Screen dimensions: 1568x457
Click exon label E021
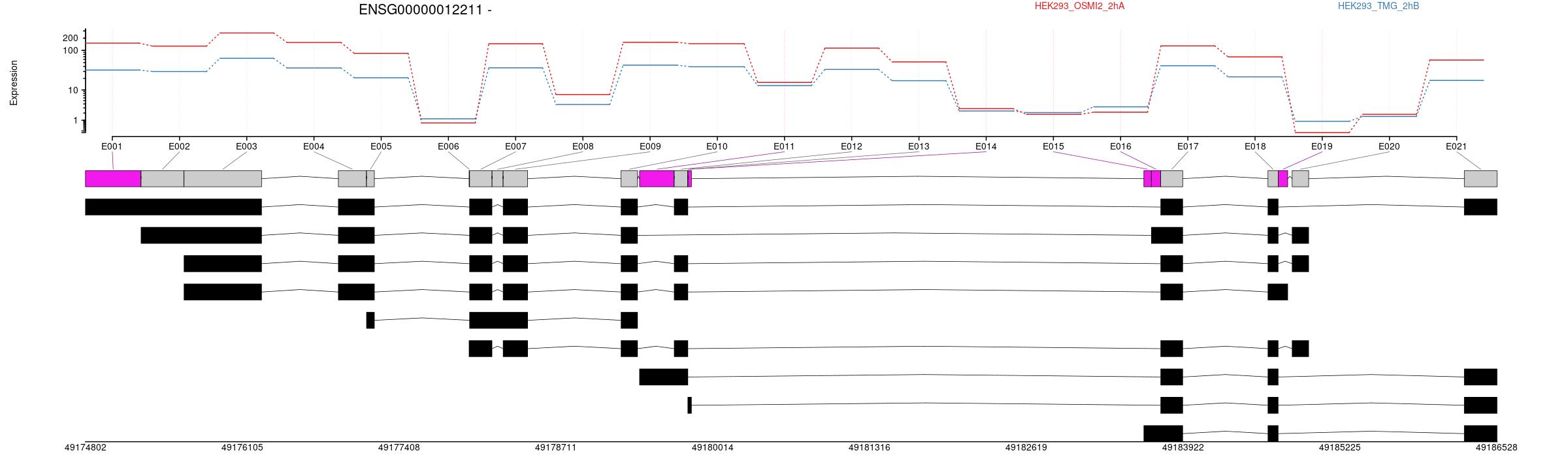[1456, 146]
